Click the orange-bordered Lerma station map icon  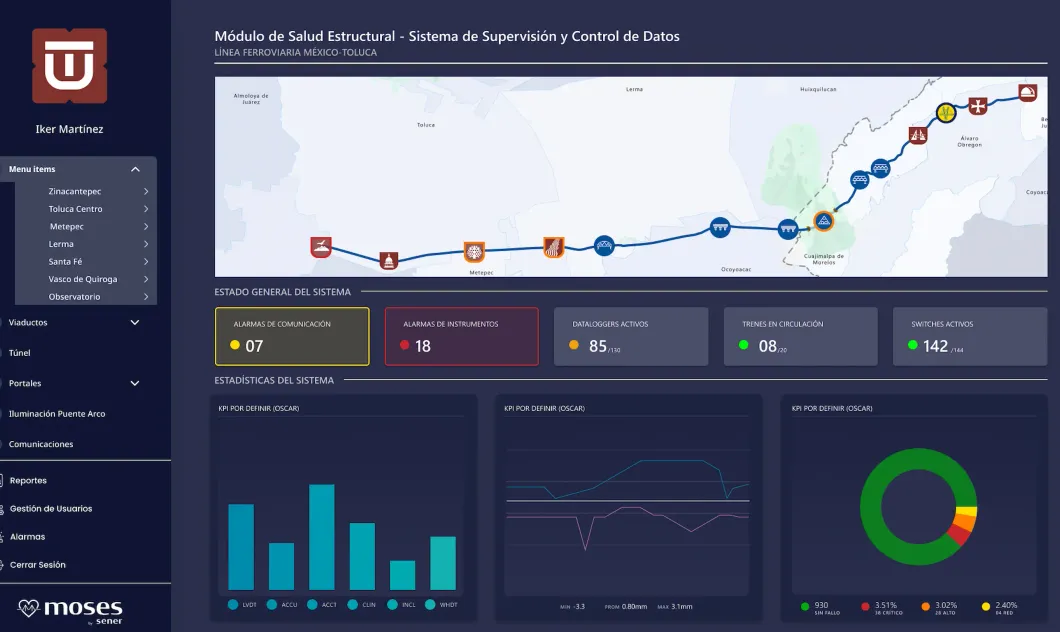pos(553,247)
